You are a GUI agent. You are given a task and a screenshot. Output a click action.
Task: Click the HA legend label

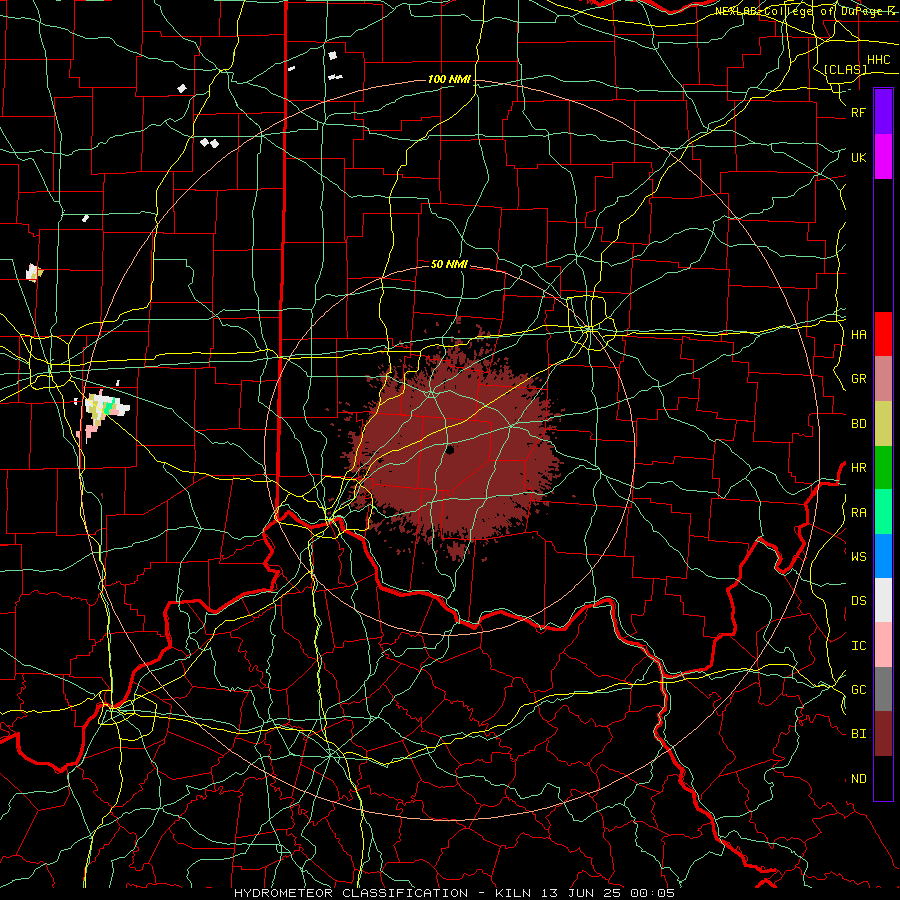pyautogui.click(x=859, y=334)
